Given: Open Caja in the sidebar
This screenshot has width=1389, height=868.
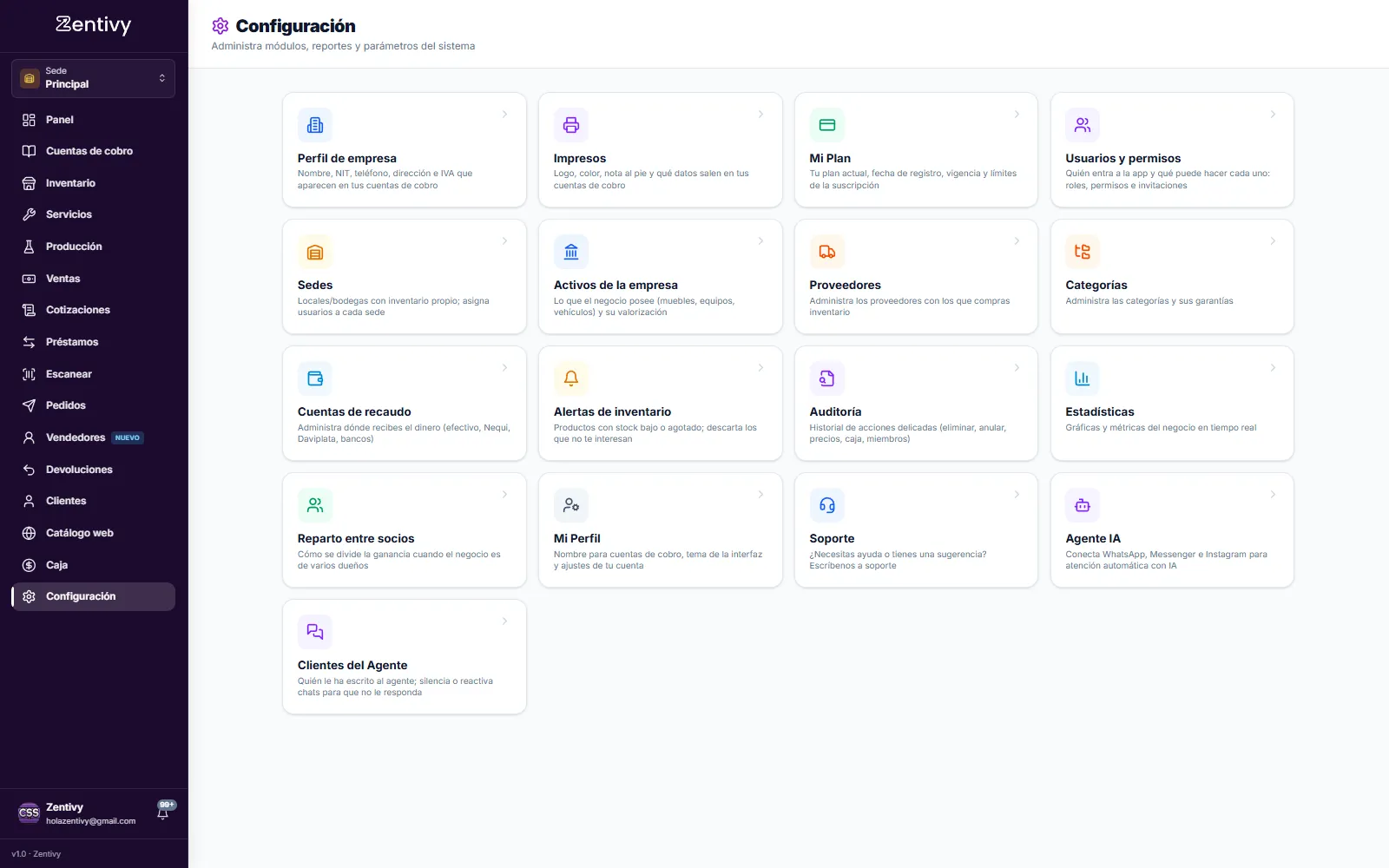Looking at the screenshot, I should tap(93, 565).
